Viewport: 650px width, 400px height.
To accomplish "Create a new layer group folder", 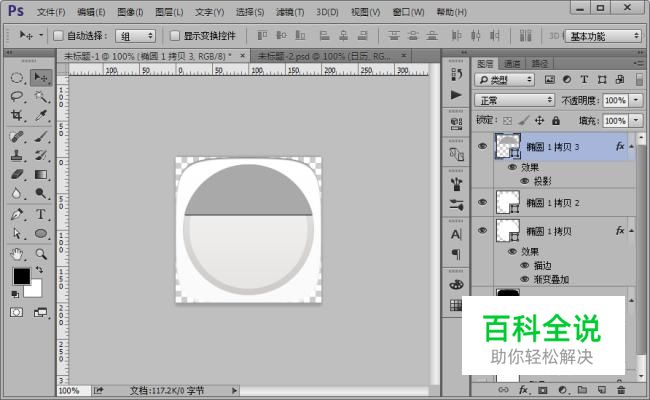I will 582,390.
